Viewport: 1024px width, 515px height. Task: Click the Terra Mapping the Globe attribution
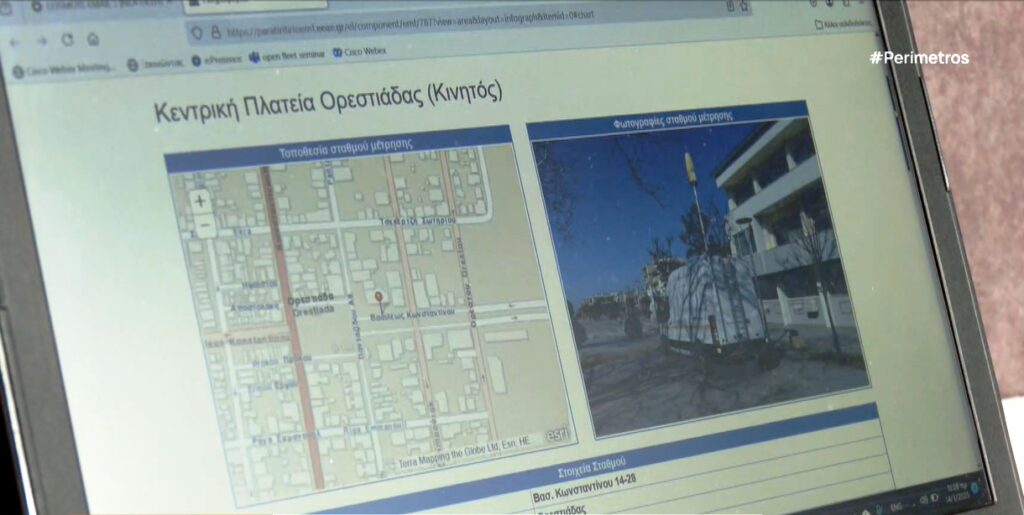coord(465,454)
